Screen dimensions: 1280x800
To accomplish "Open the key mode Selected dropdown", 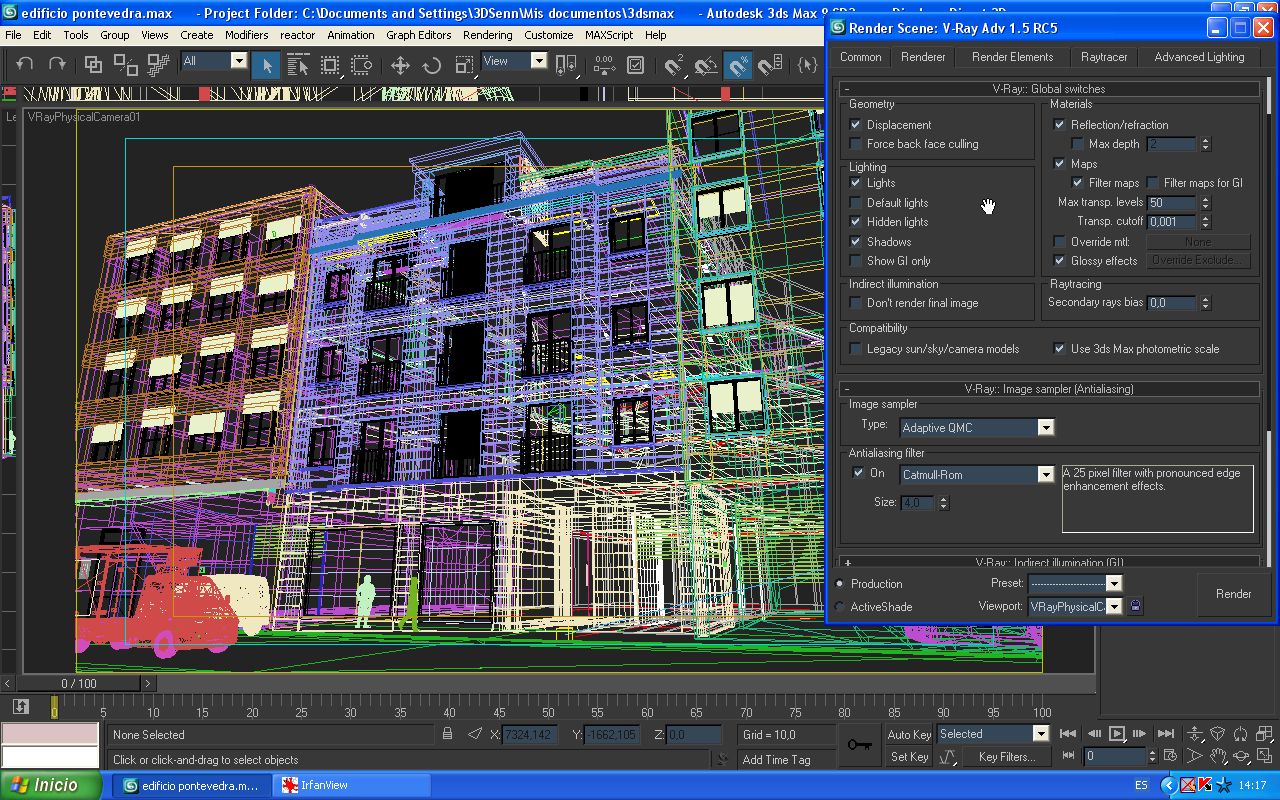I will click(992, 734).
